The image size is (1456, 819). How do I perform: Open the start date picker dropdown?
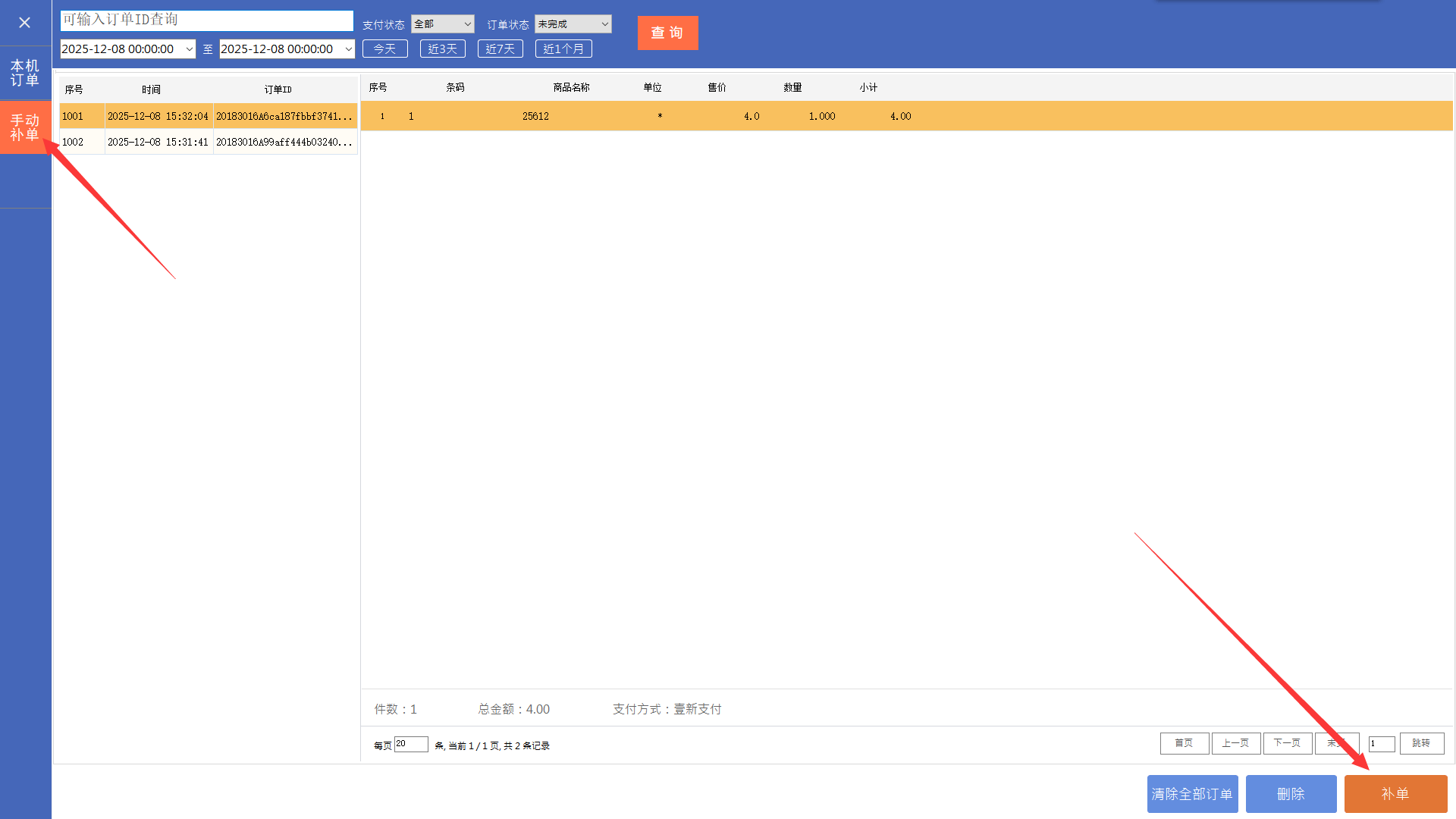[x=189, y=49]
